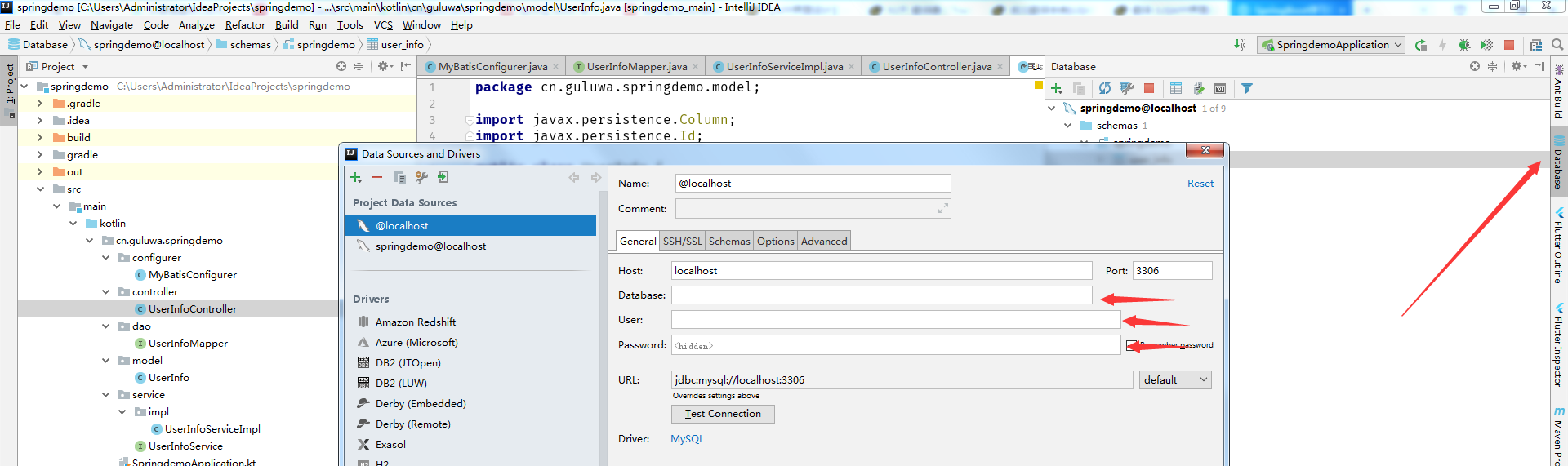Open the Navigate menu

click(112, 25)
